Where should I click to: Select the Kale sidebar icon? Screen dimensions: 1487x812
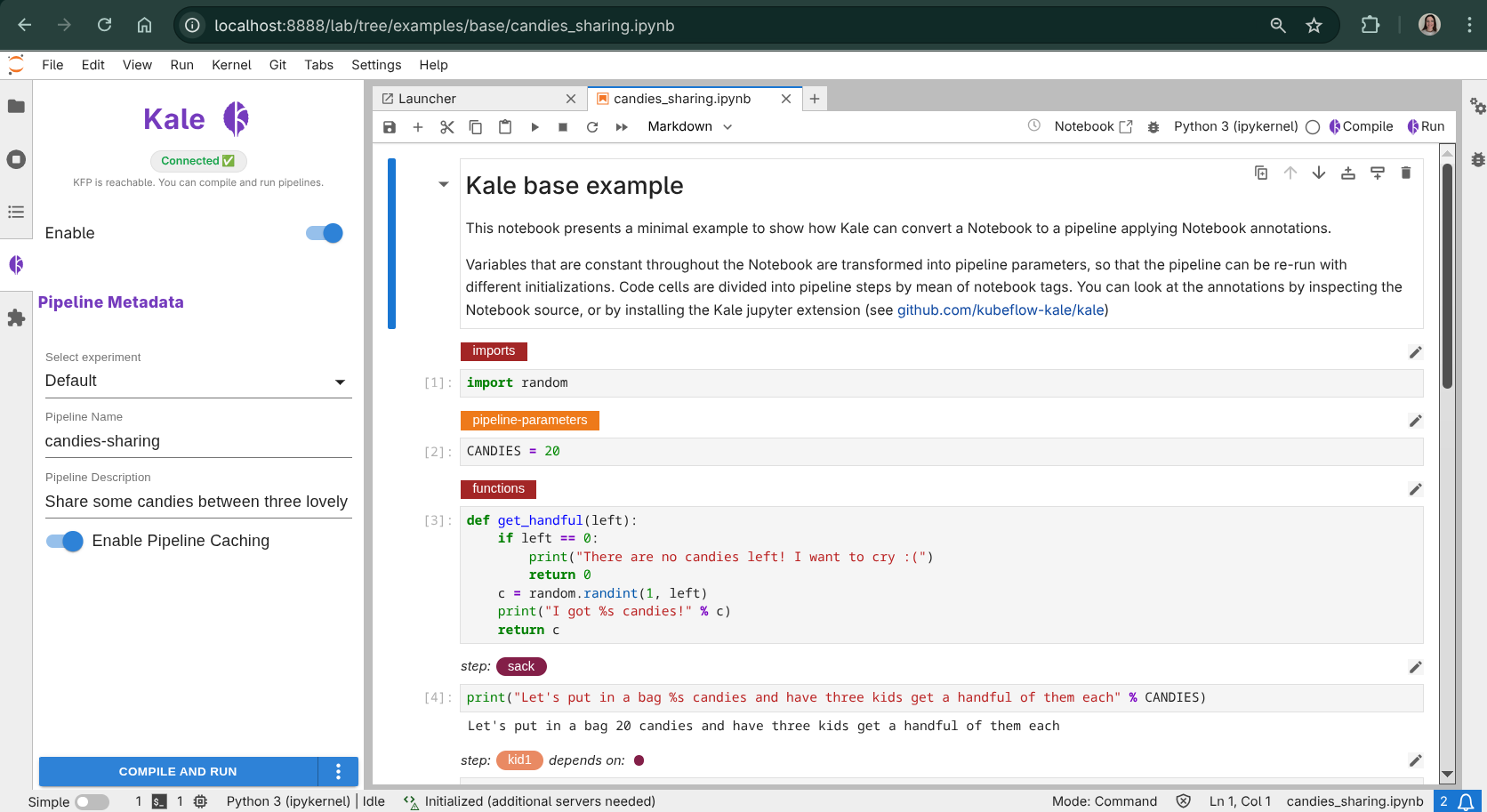(x=16, y=264)
